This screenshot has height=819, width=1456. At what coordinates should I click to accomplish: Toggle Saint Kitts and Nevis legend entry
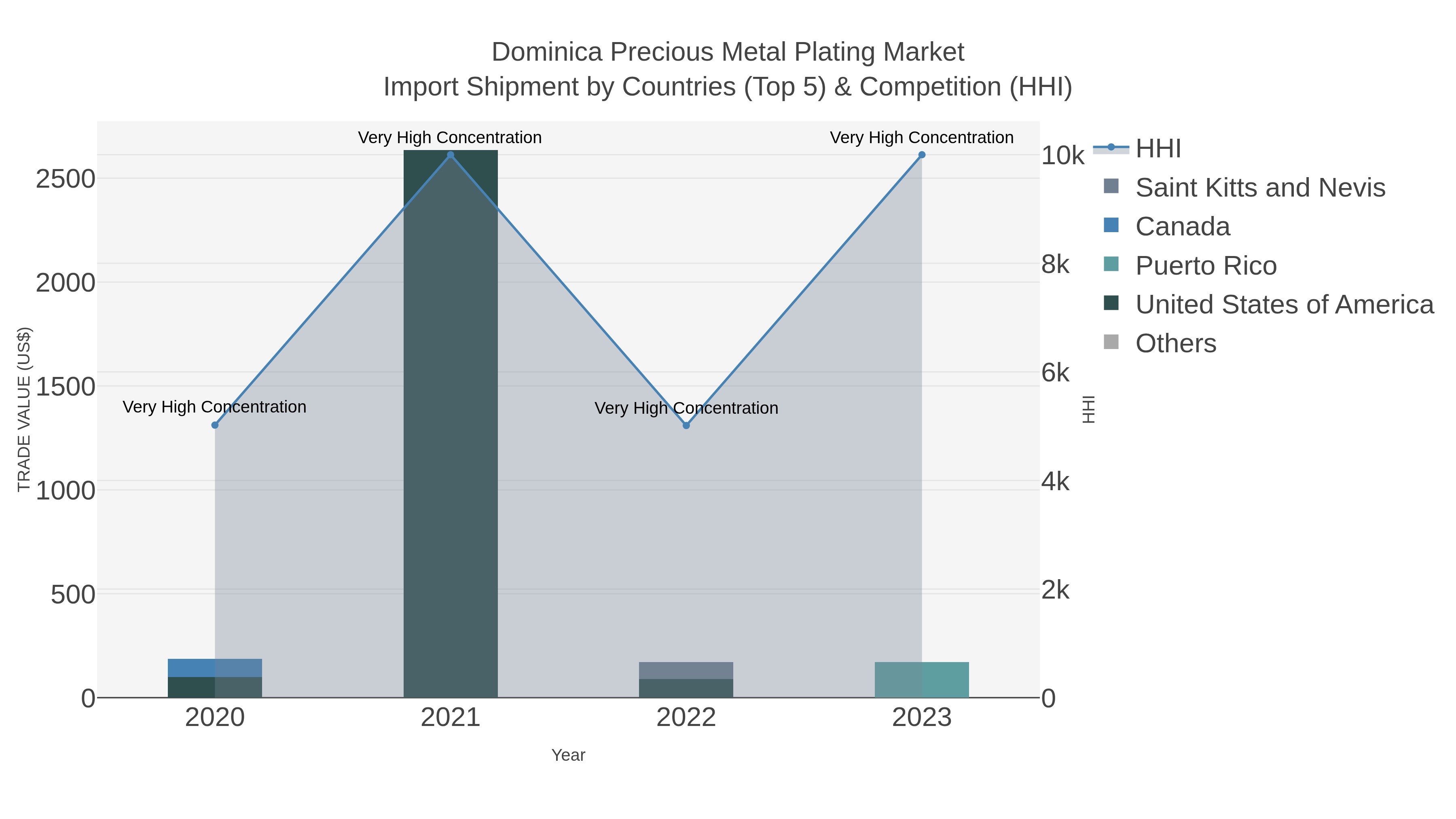click(1244, 188)
